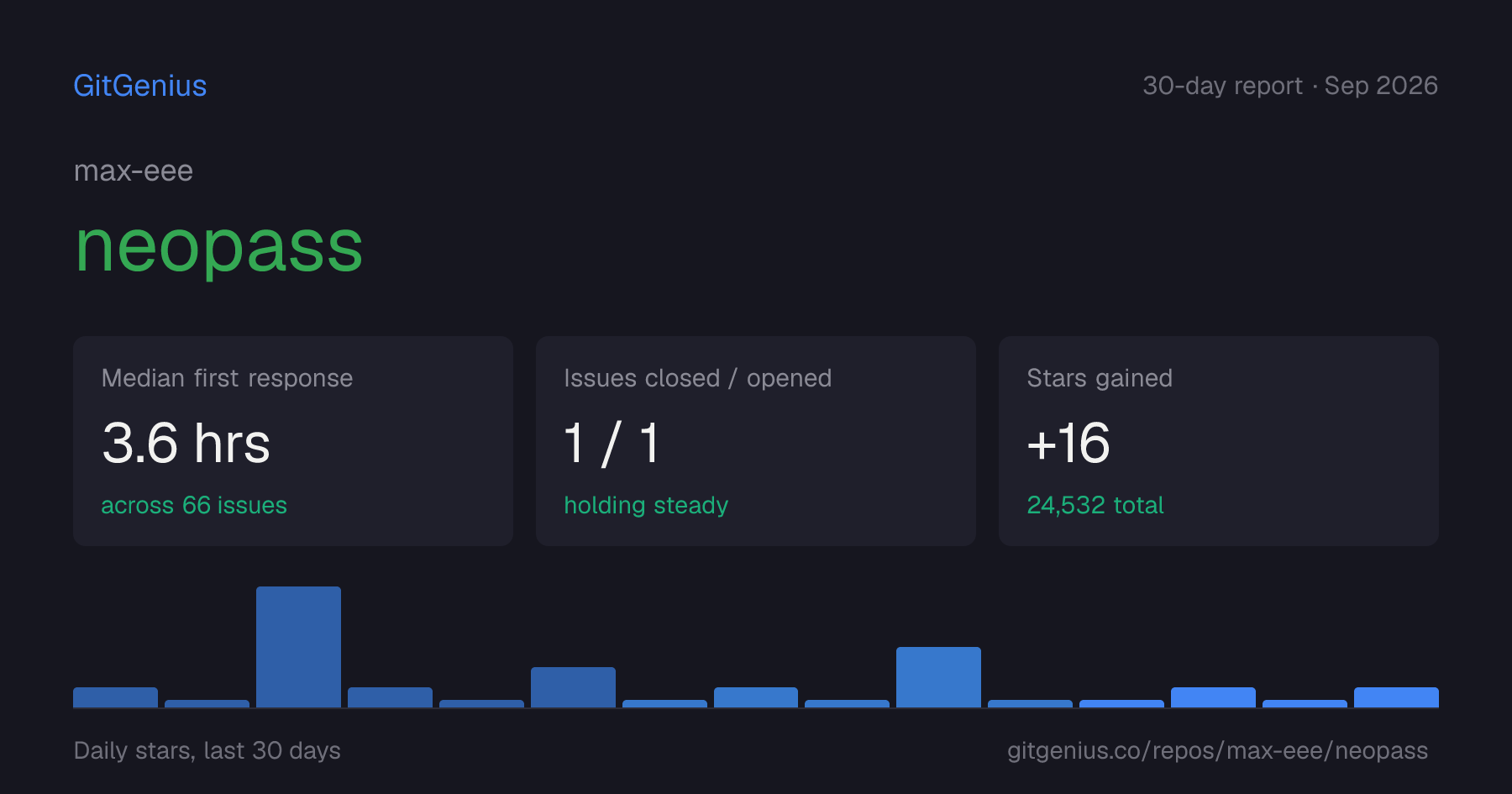Image resolution: width=1512 pixels, height=794 pixels.
Task: Open the across 66 issues subtext
Action: point(194,505)
